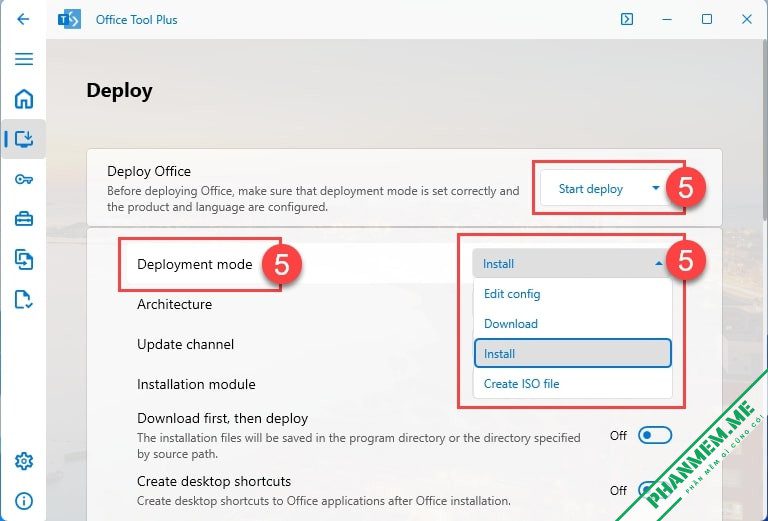Viewport: 768px width, 521px height.
Task: Open the command box title-bar icon
Action: click(627, 19)
